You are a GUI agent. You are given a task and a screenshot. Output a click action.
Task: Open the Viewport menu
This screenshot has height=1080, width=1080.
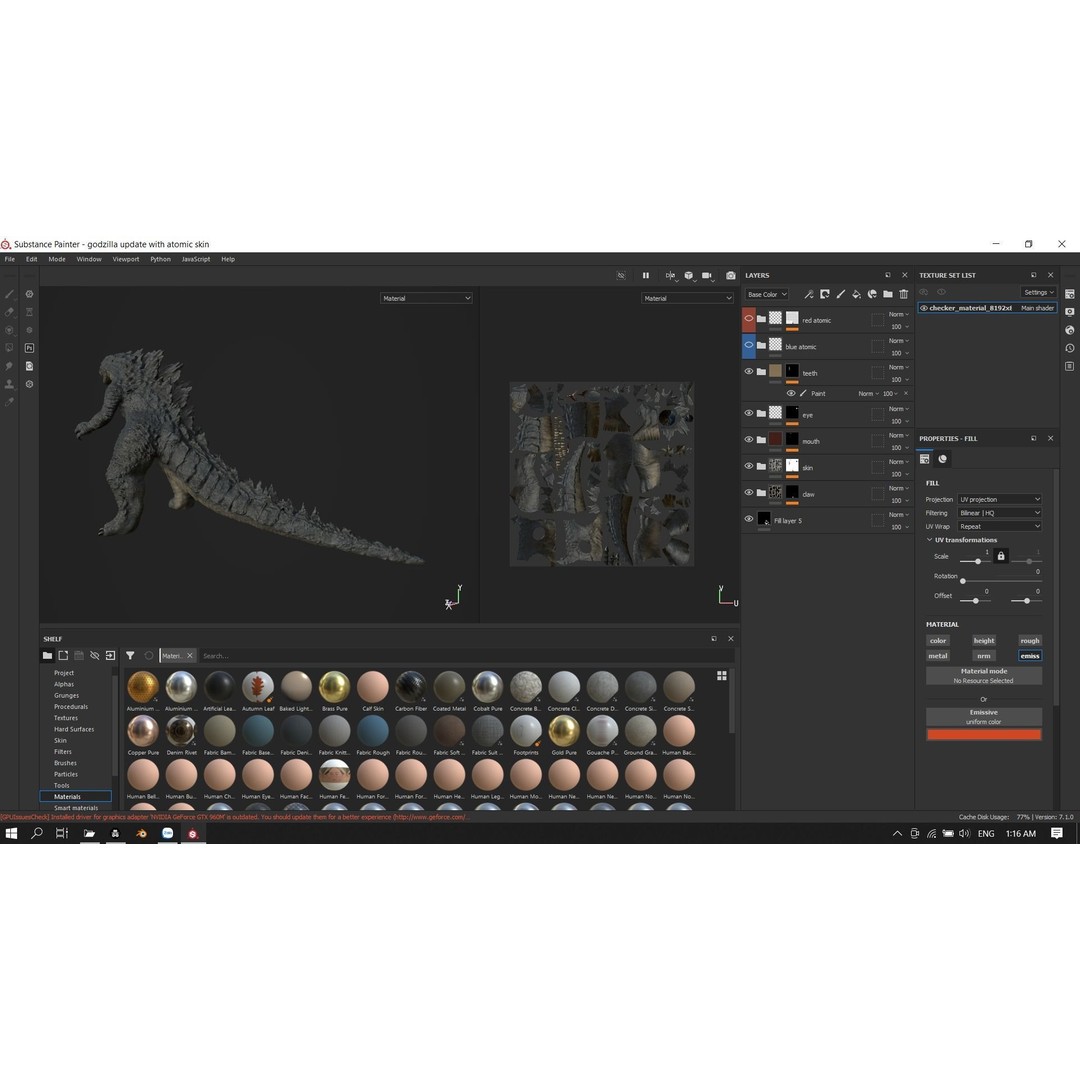tap(126, 259)
